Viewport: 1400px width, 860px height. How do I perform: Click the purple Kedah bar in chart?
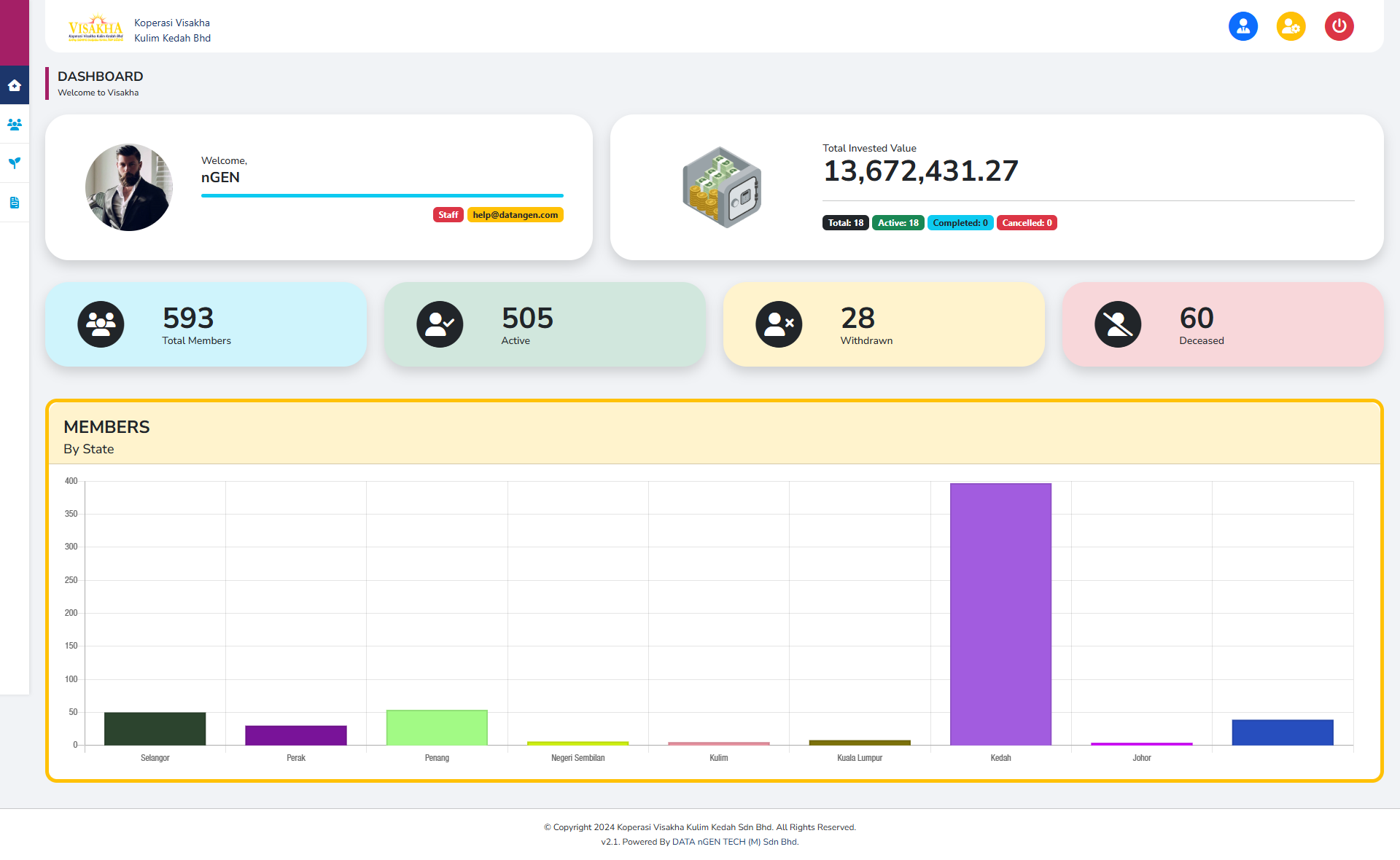(x=1000, y=614)
